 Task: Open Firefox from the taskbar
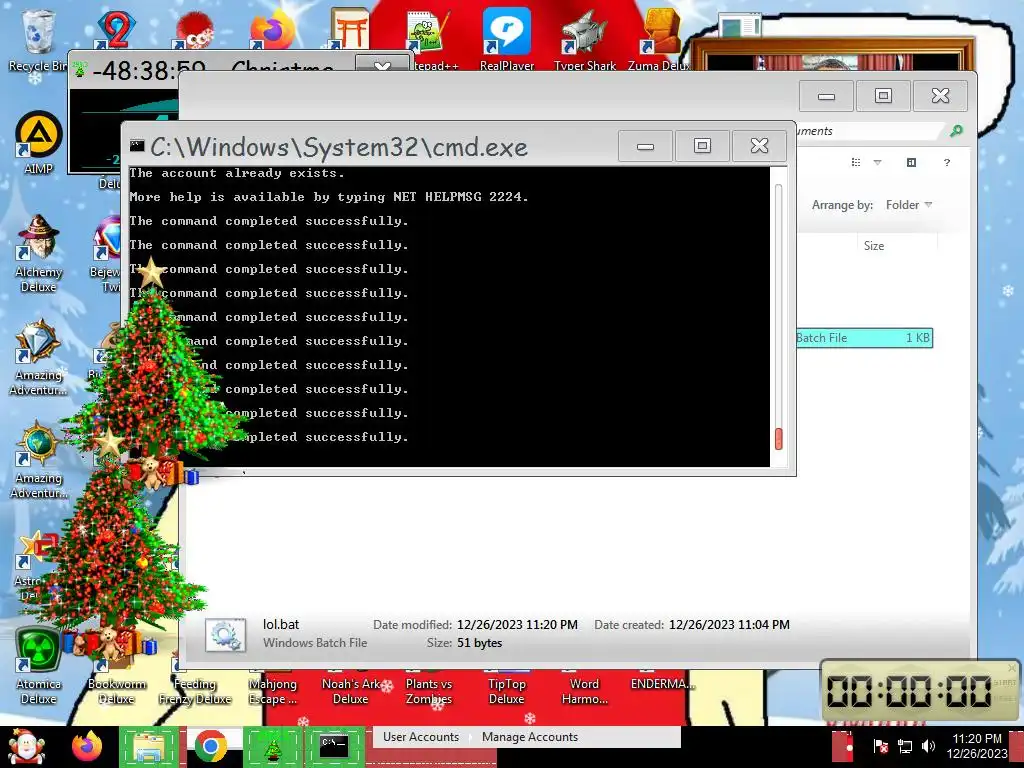coord(86,746)
